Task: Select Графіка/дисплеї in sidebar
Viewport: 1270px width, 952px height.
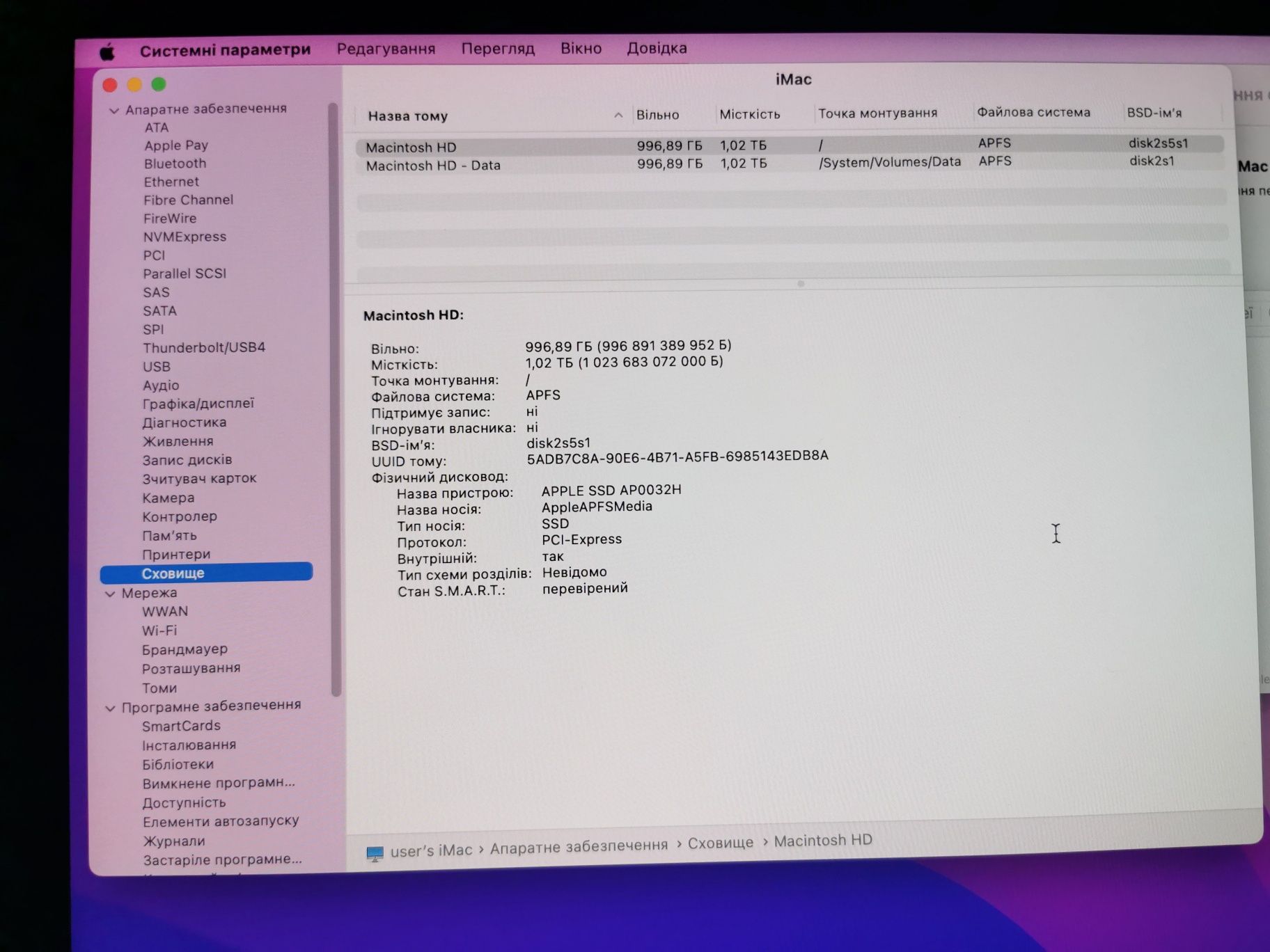Action: coord(198,404)
